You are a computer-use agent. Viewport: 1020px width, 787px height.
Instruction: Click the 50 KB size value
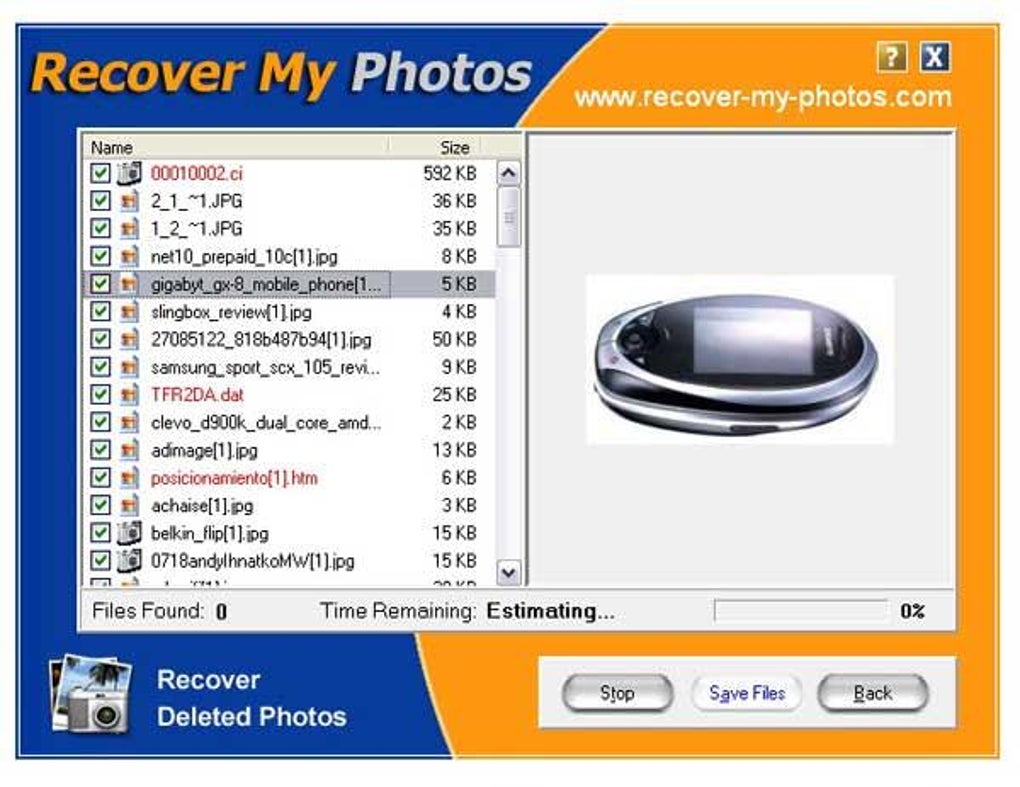454,340
